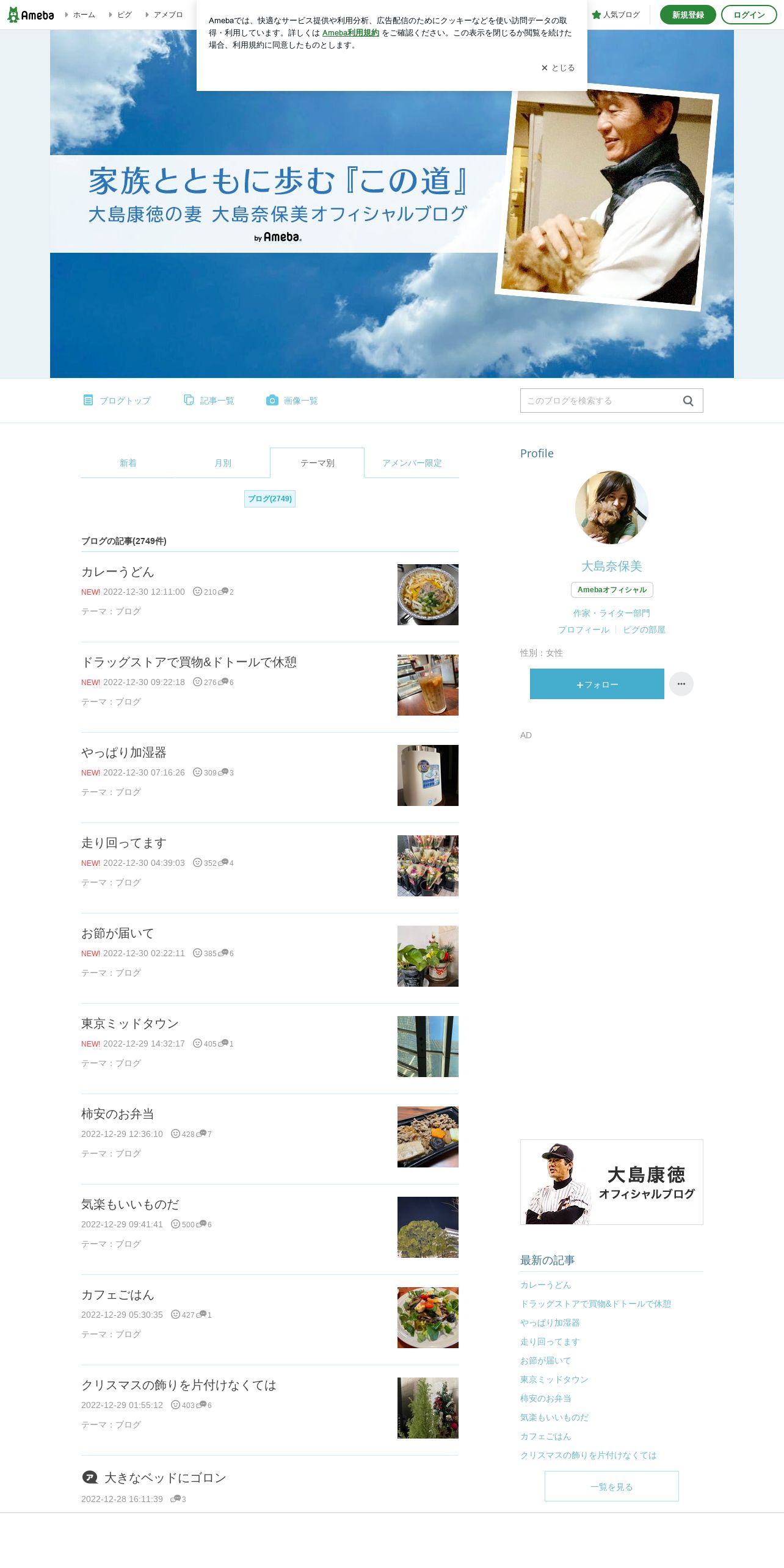Screen dimensions: 784x1568
Task: Open article クリスマスの飾りを片付けなくては title
Action: (x=179, y=1385)
